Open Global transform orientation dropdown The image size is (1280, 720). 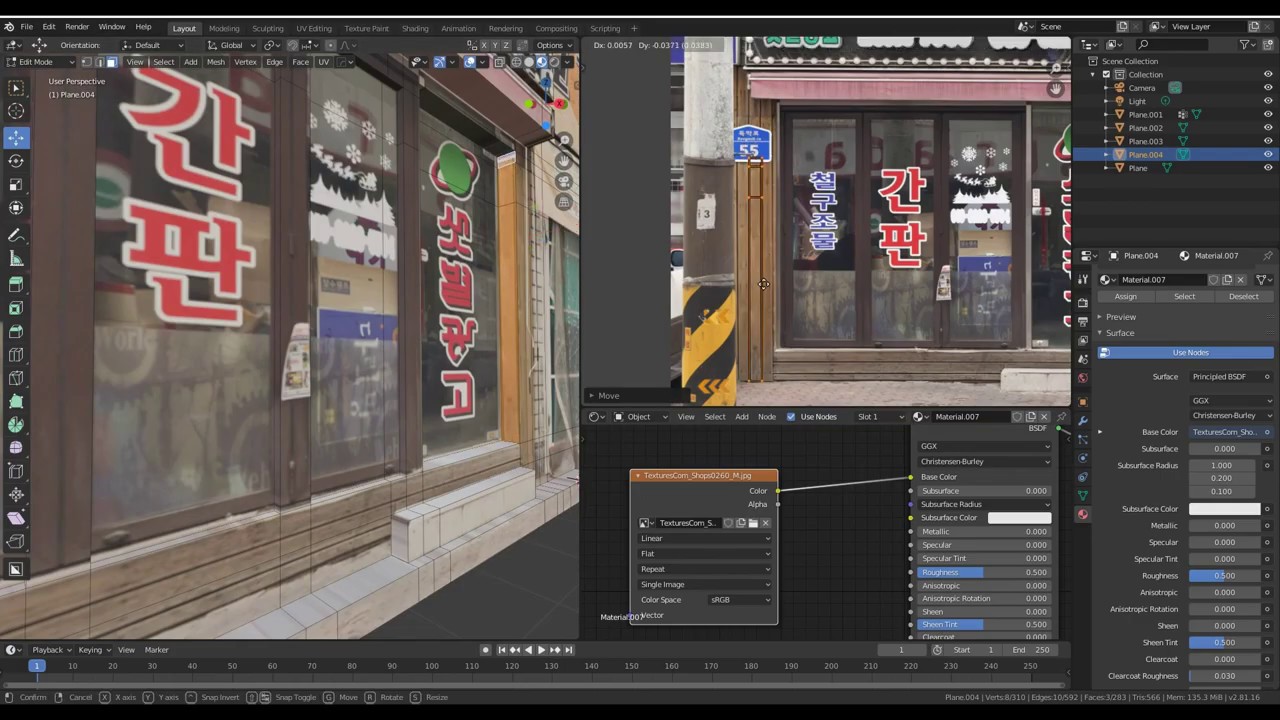tap(232, 45)
